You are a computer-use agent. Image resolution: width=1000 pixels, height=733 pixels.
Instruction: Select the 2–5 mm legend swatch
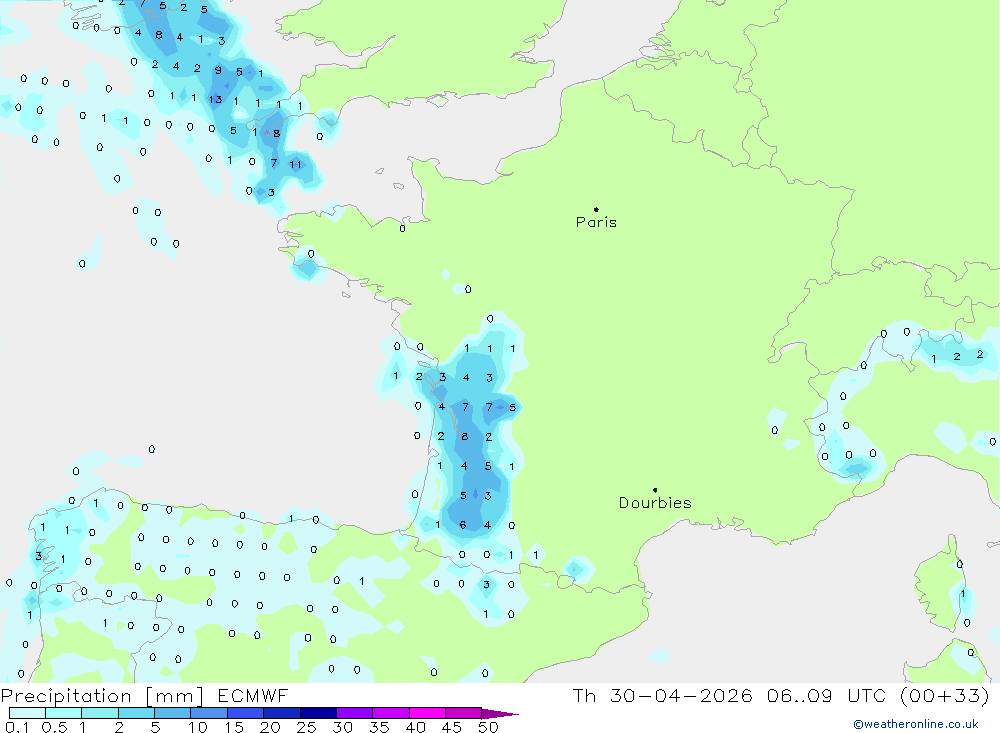136,713
